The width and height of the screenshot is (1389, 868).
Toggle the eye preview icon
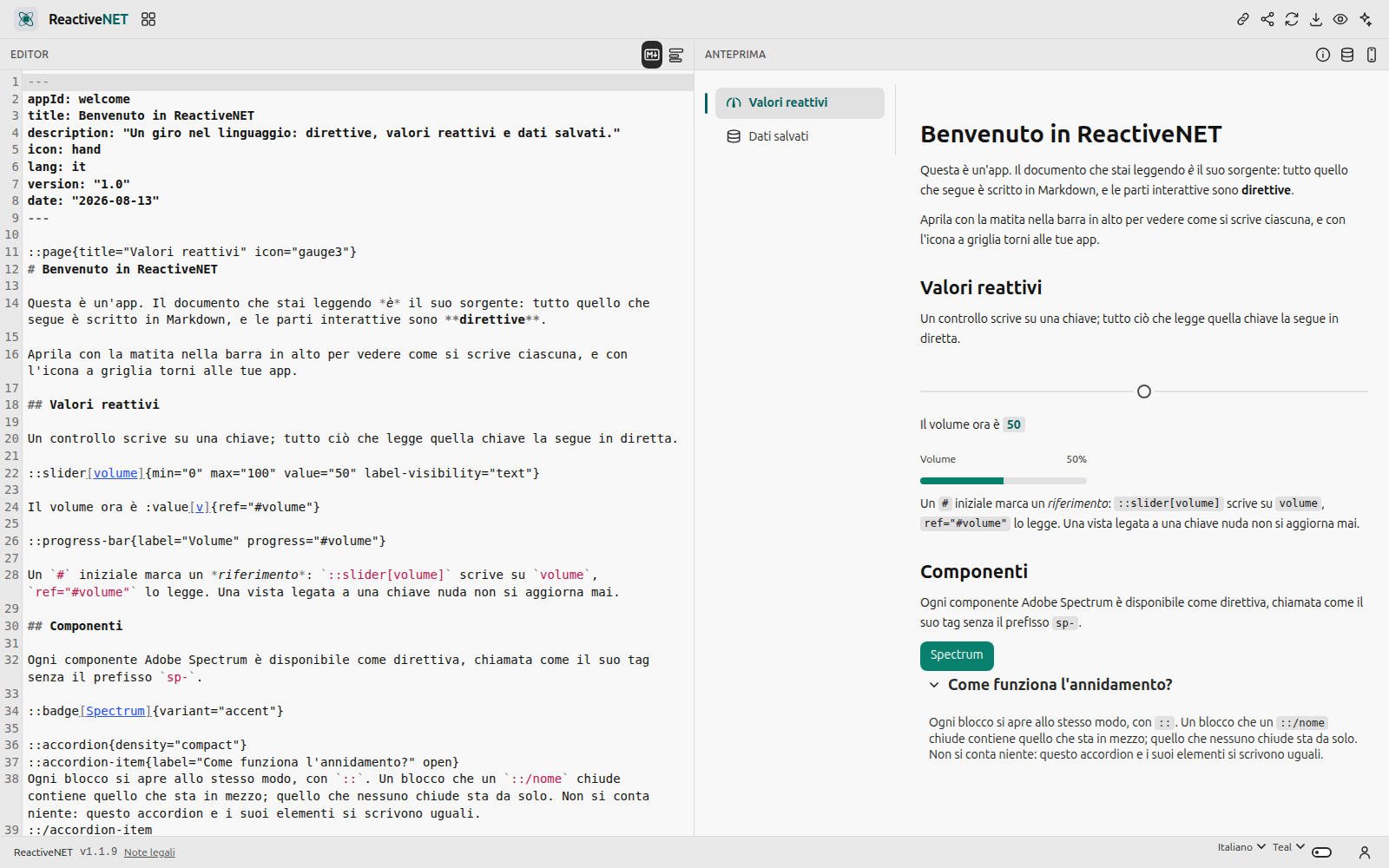coord(1340,19)
